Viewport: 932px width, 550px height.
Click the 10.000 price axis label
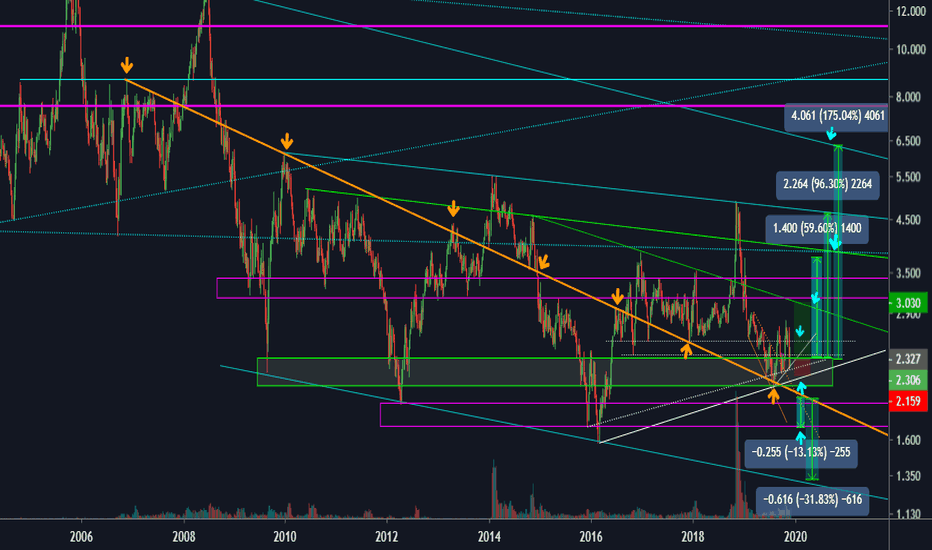click(910, 49)
